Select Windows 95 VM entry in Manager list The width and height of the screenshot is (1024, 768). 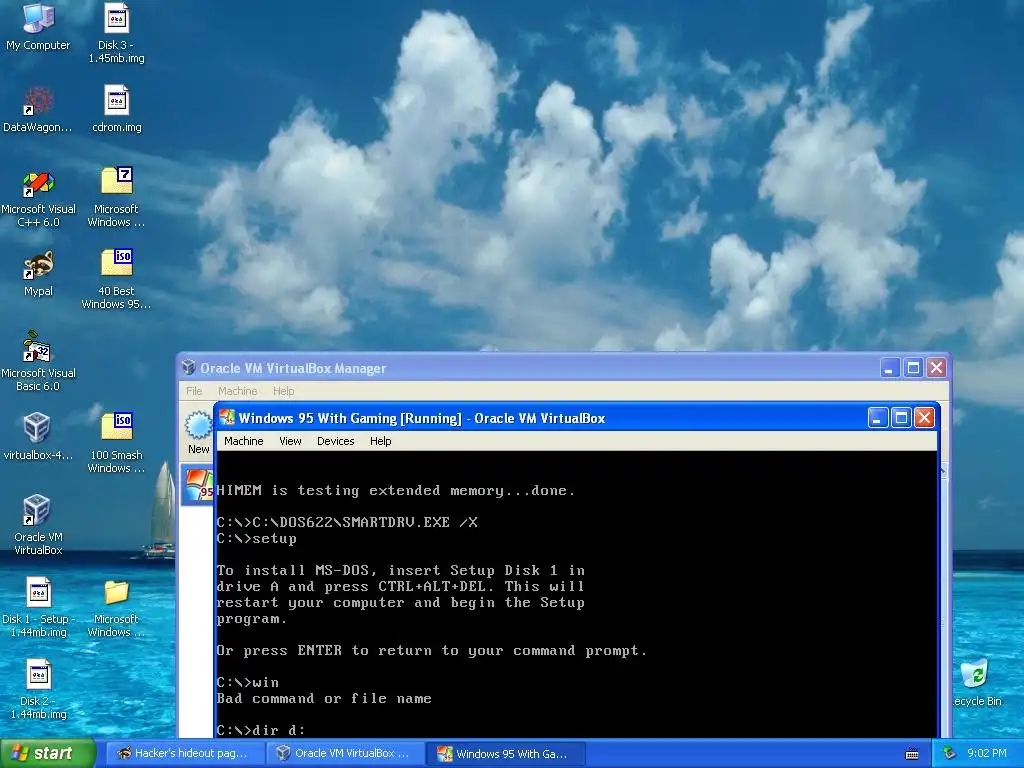point(197,487)
